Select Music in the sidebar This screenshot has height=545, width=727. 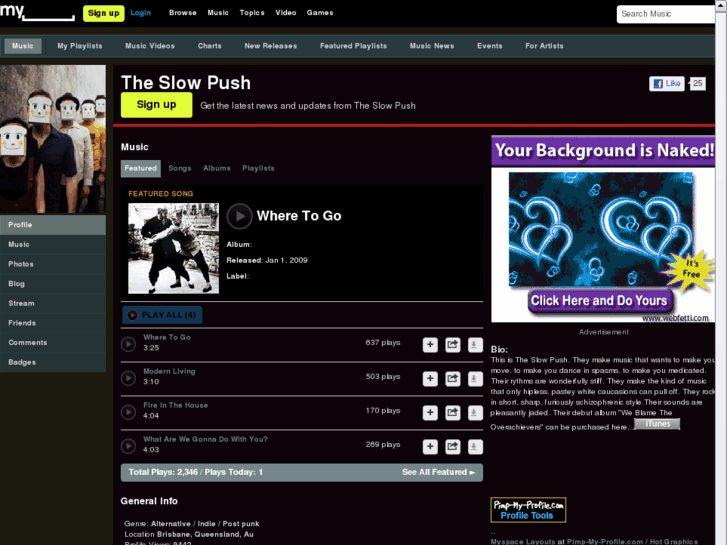point(53,244)
